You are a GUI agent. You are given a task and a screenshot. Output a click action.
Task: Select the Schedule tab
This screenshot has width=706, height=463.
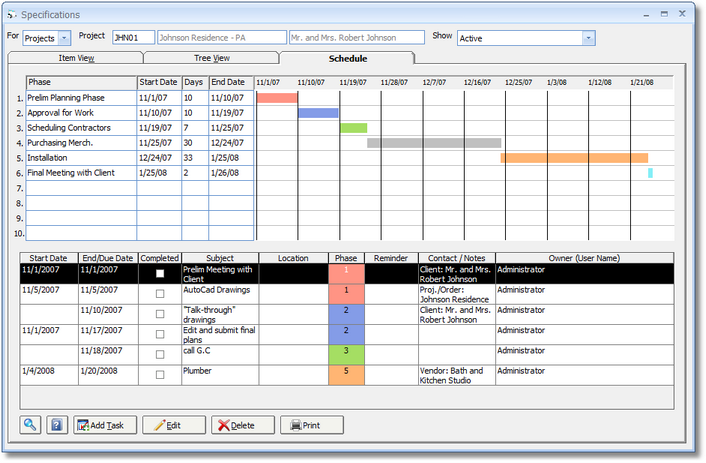pyautogui.click(x=347, y=58)
